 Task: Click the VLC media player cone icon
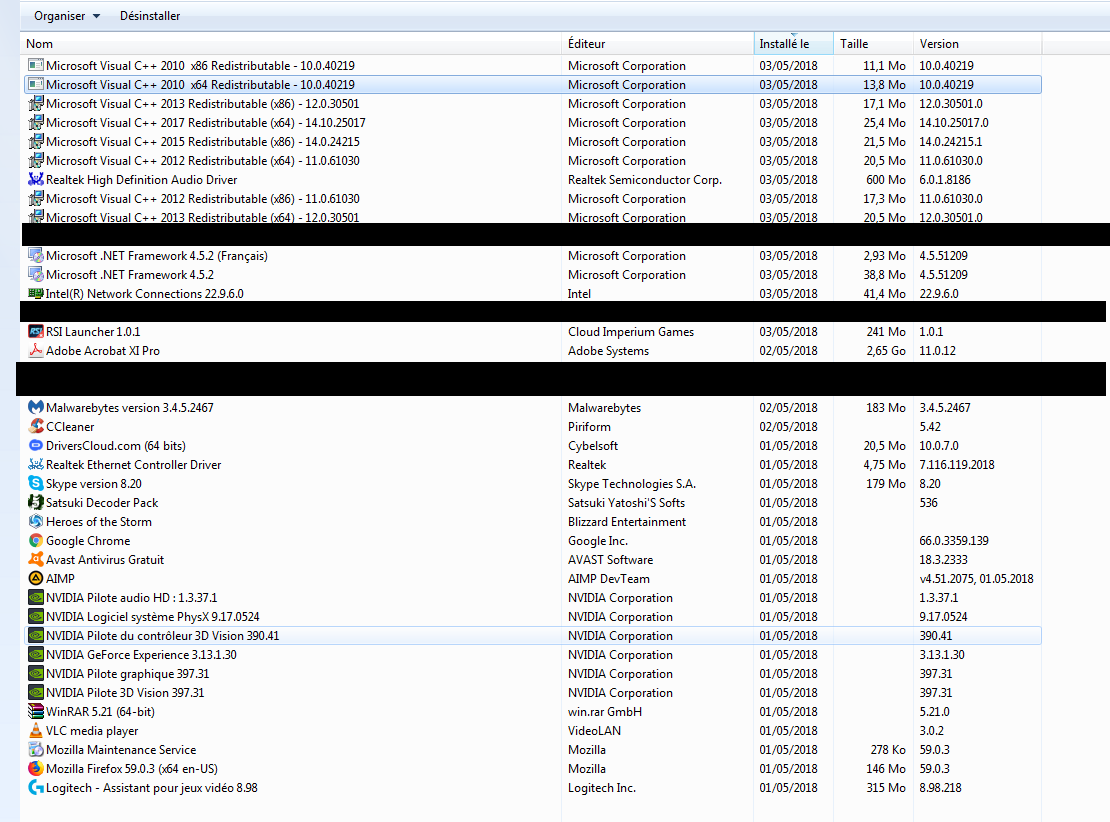click(x=35, y=731)
